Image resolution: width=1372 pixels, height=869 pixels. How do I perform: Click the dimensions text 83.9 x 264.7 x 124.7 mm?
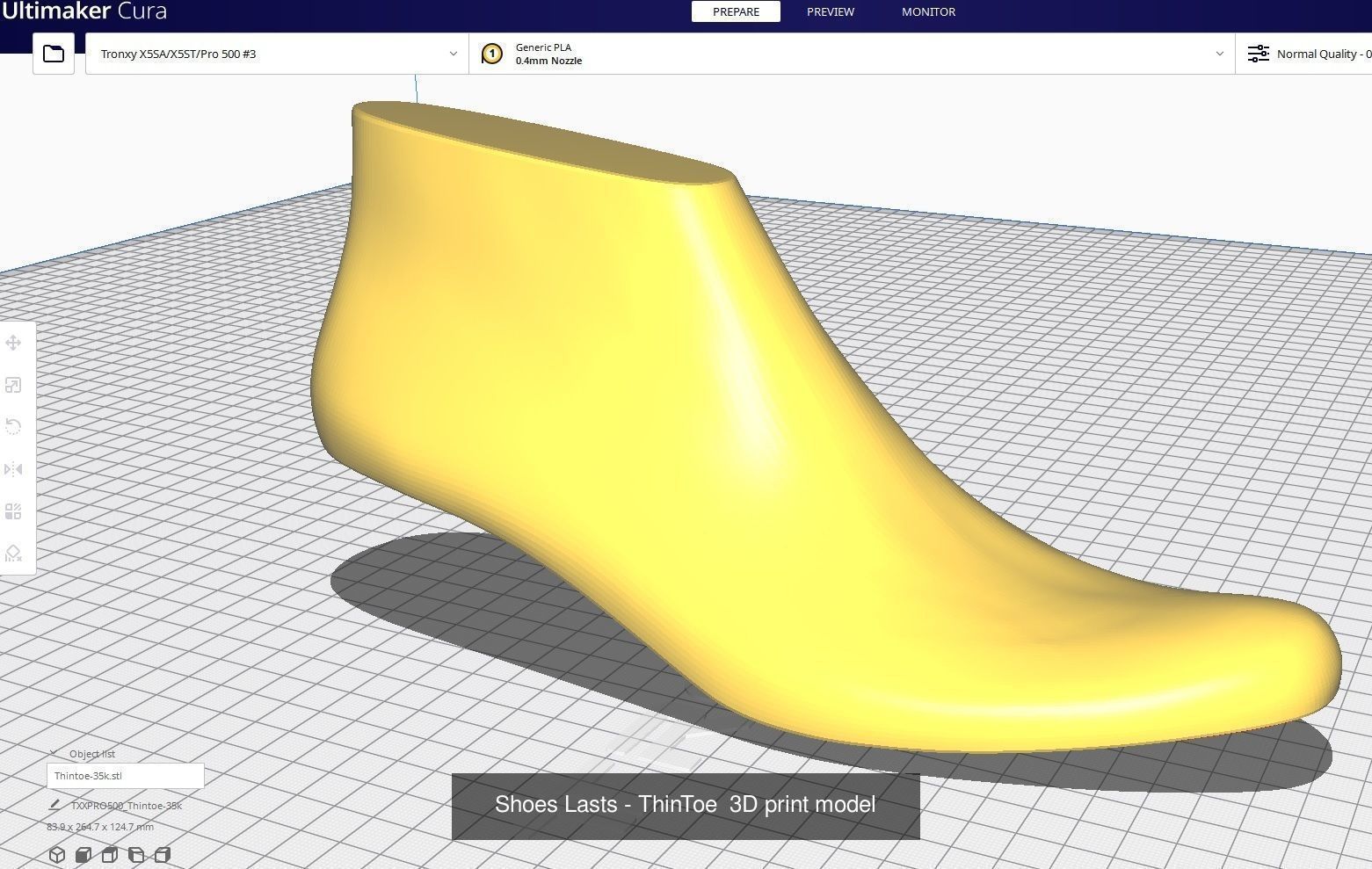click(x=100, y=827)
